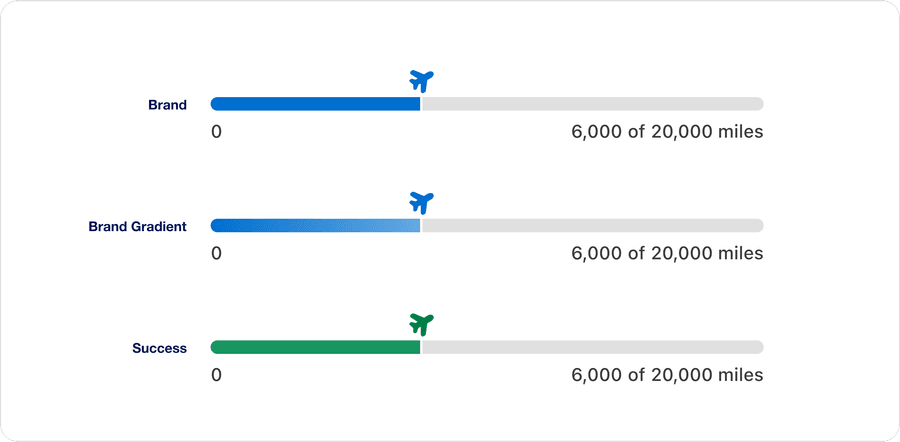The height and width of the screenshot is (442, 900).
Task: Click the green airplane icon above Success bar
Action: 422,324
